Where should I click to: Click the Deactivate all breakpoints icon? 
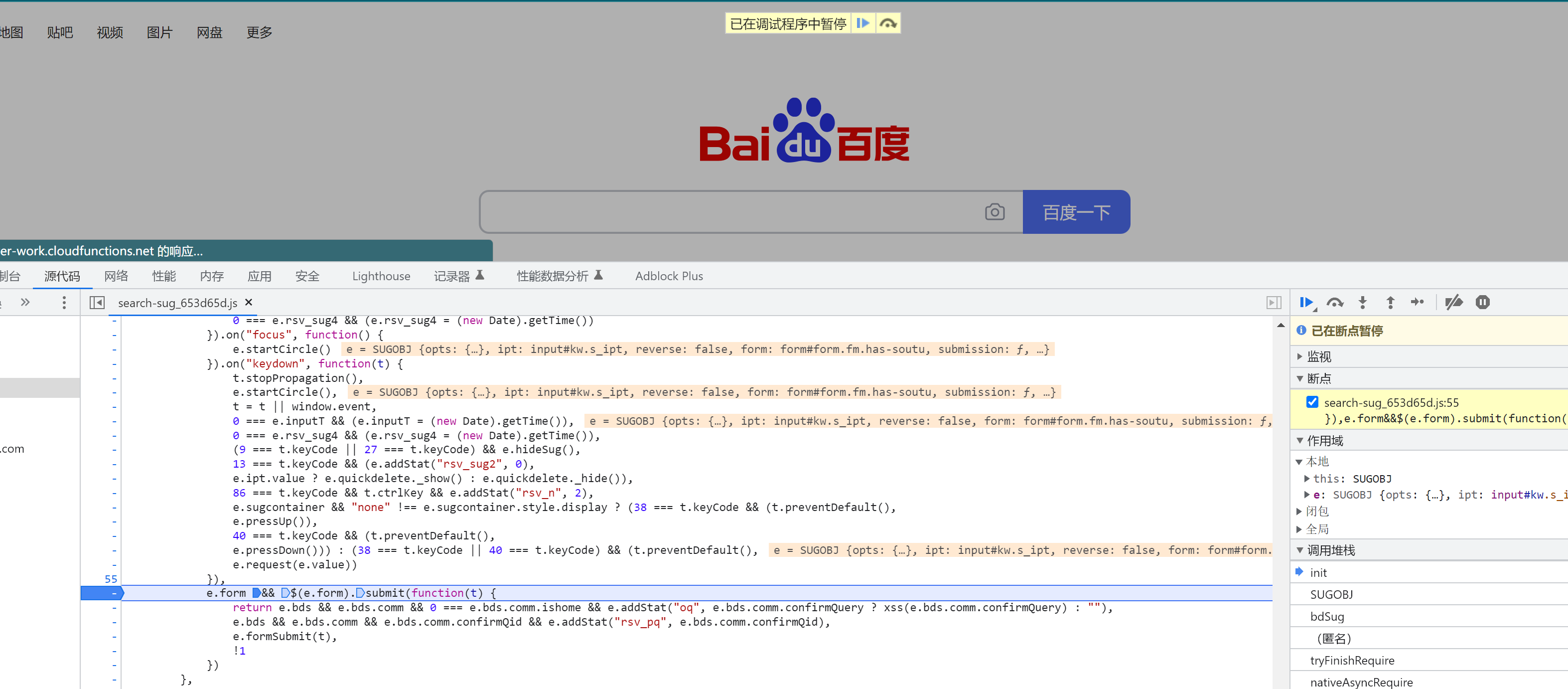(1453, 304)
